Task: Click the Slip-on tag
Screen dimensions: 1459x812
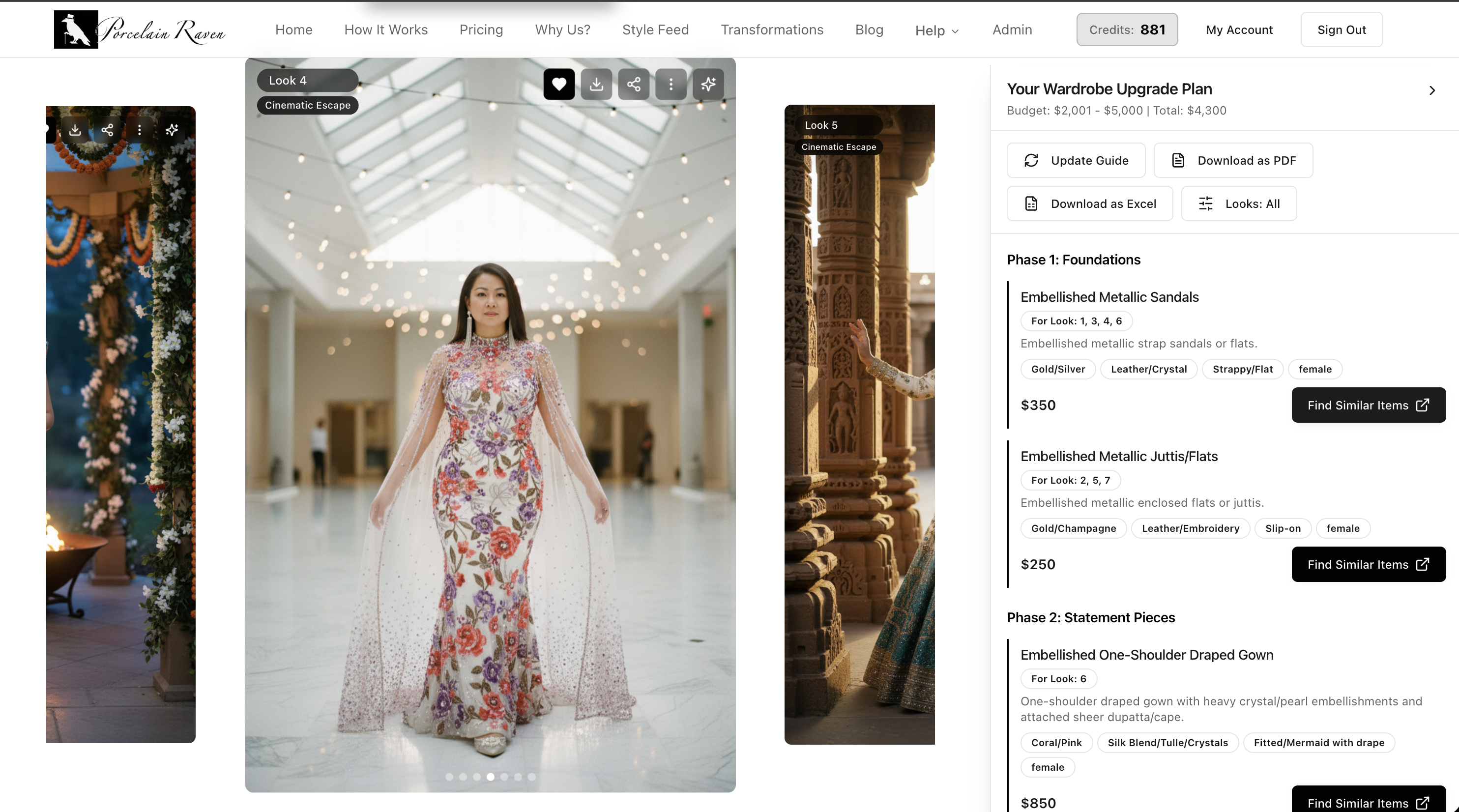Action: point(1283,528)
